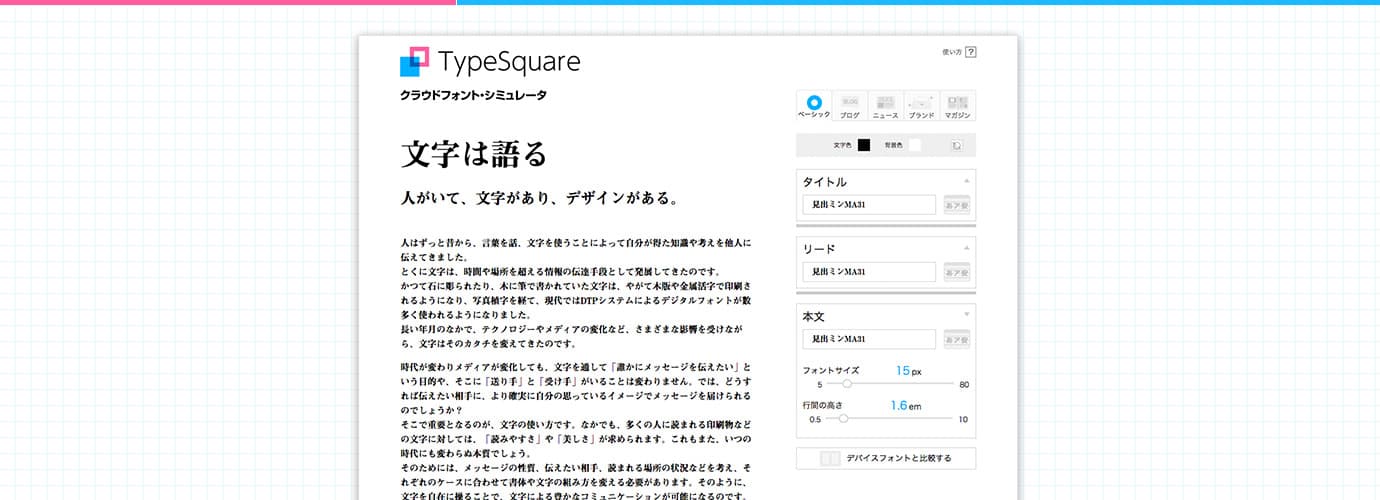Choose the ブランド layout template

(921, 105)
